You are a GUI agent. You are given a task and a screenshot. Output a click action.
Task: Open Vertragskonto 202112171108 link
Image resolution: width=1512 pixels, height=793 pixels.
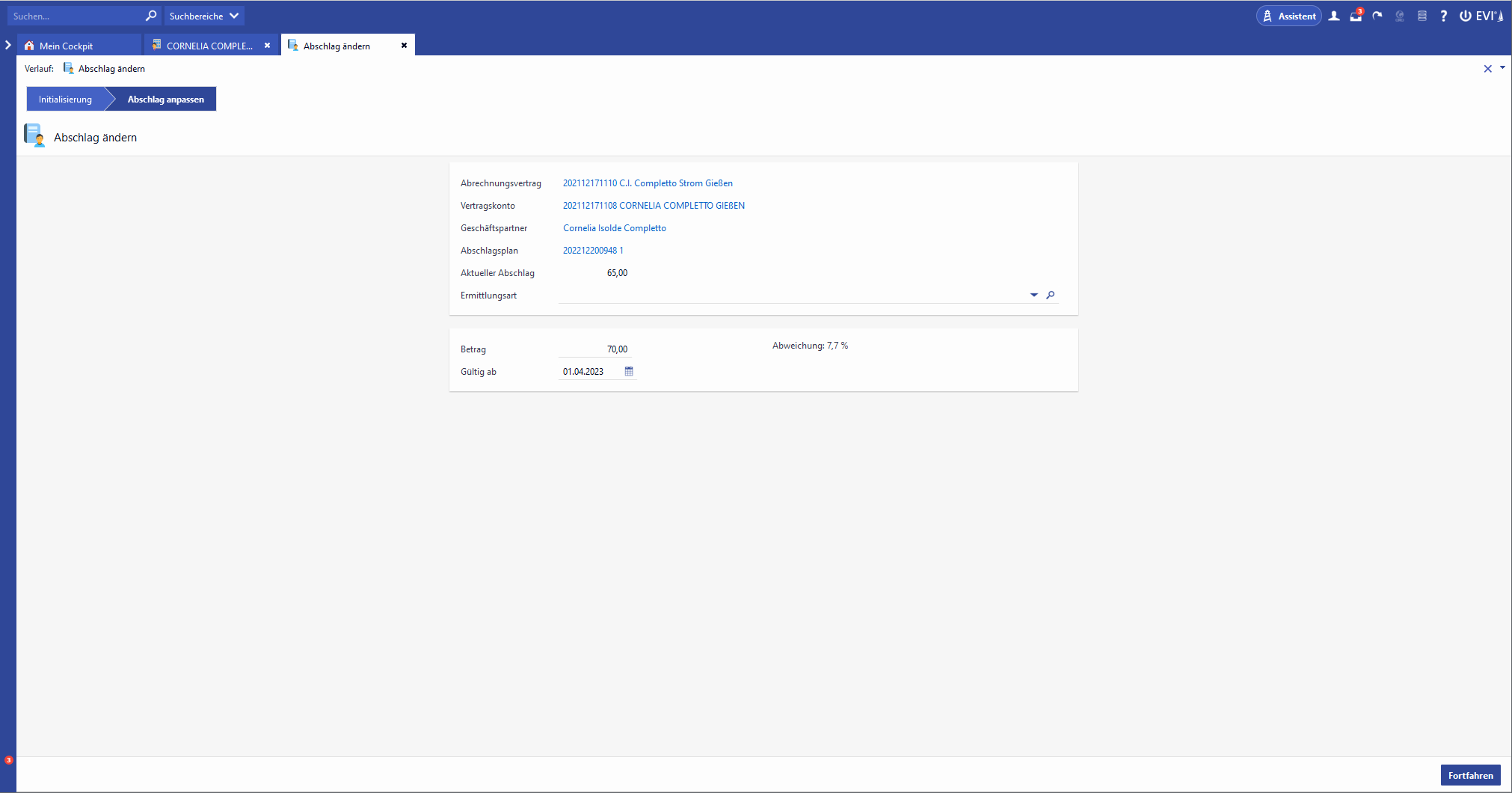coord(653,206)
